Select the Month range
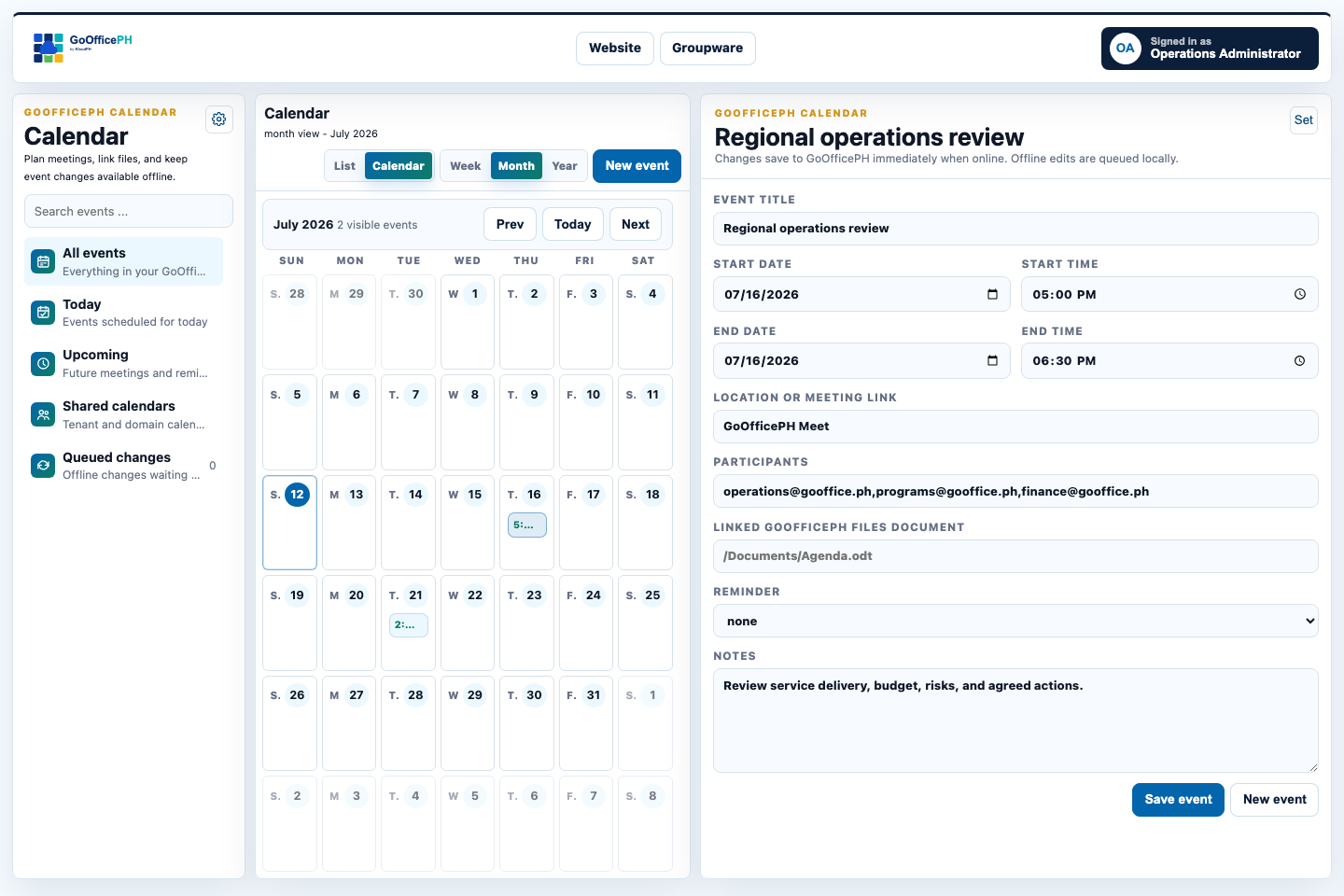Image resolution: width=1344 pixels, height=896 pixels. tap(516, 166)
